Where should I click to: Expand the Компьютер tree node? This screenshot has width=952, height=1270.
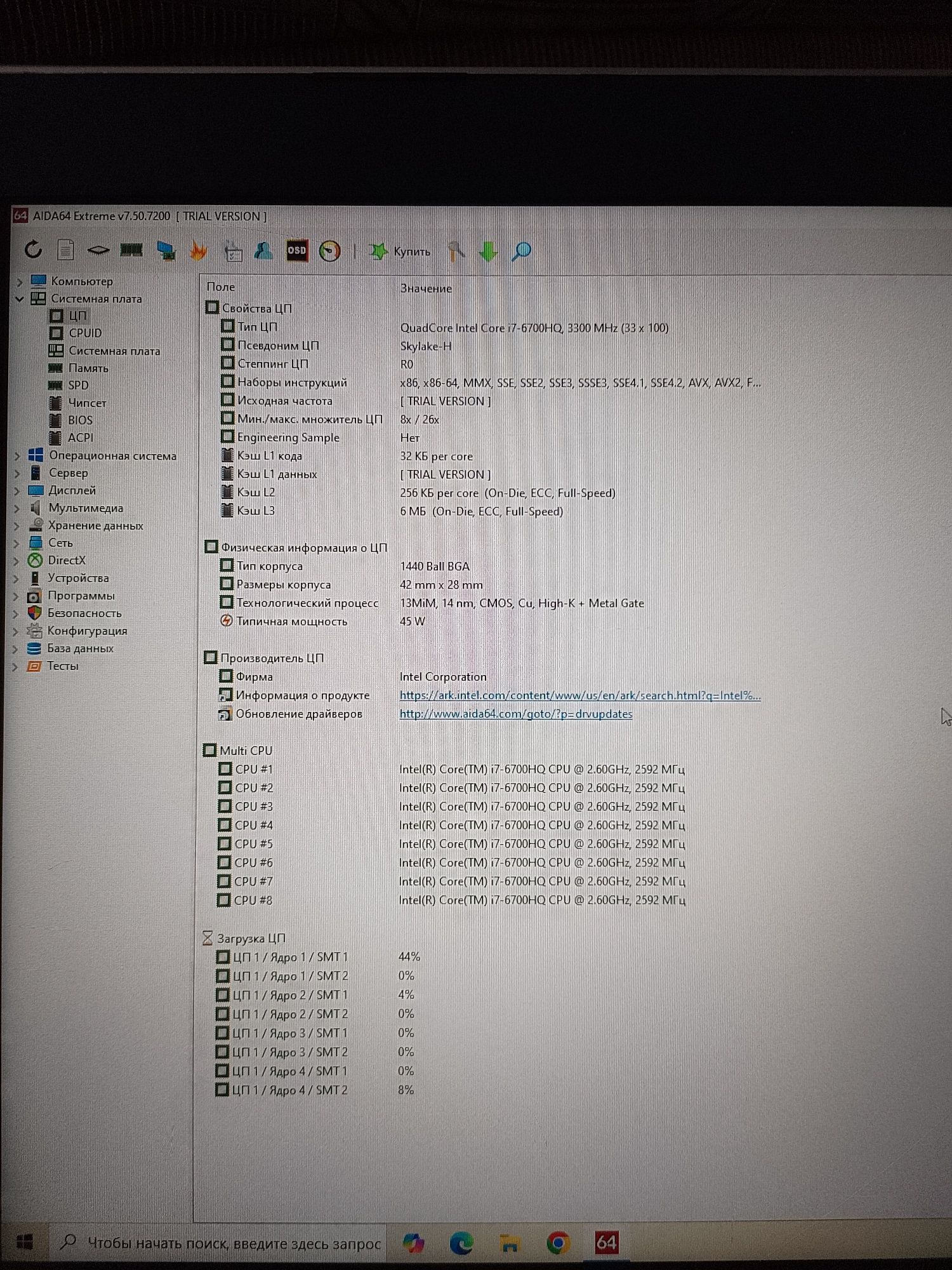(19, 281)
